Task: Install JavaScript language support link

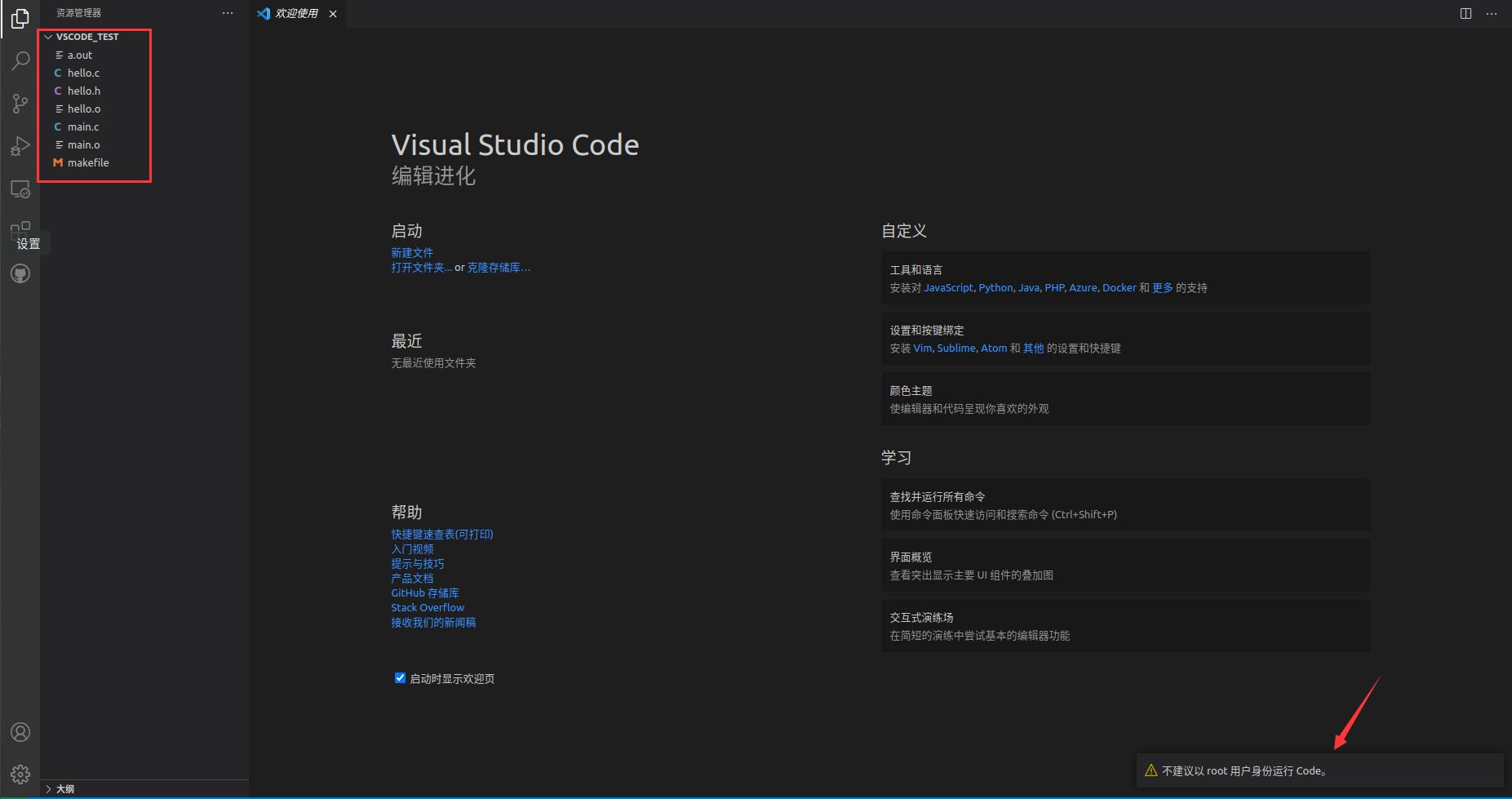Action: [x=948, y=288]
